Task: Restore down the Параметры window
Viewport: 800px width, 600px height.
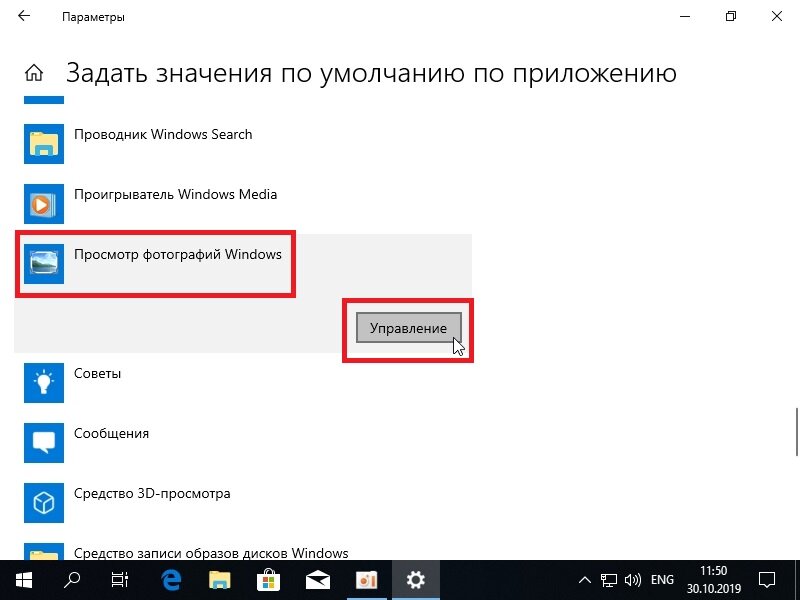Action: 731,16
